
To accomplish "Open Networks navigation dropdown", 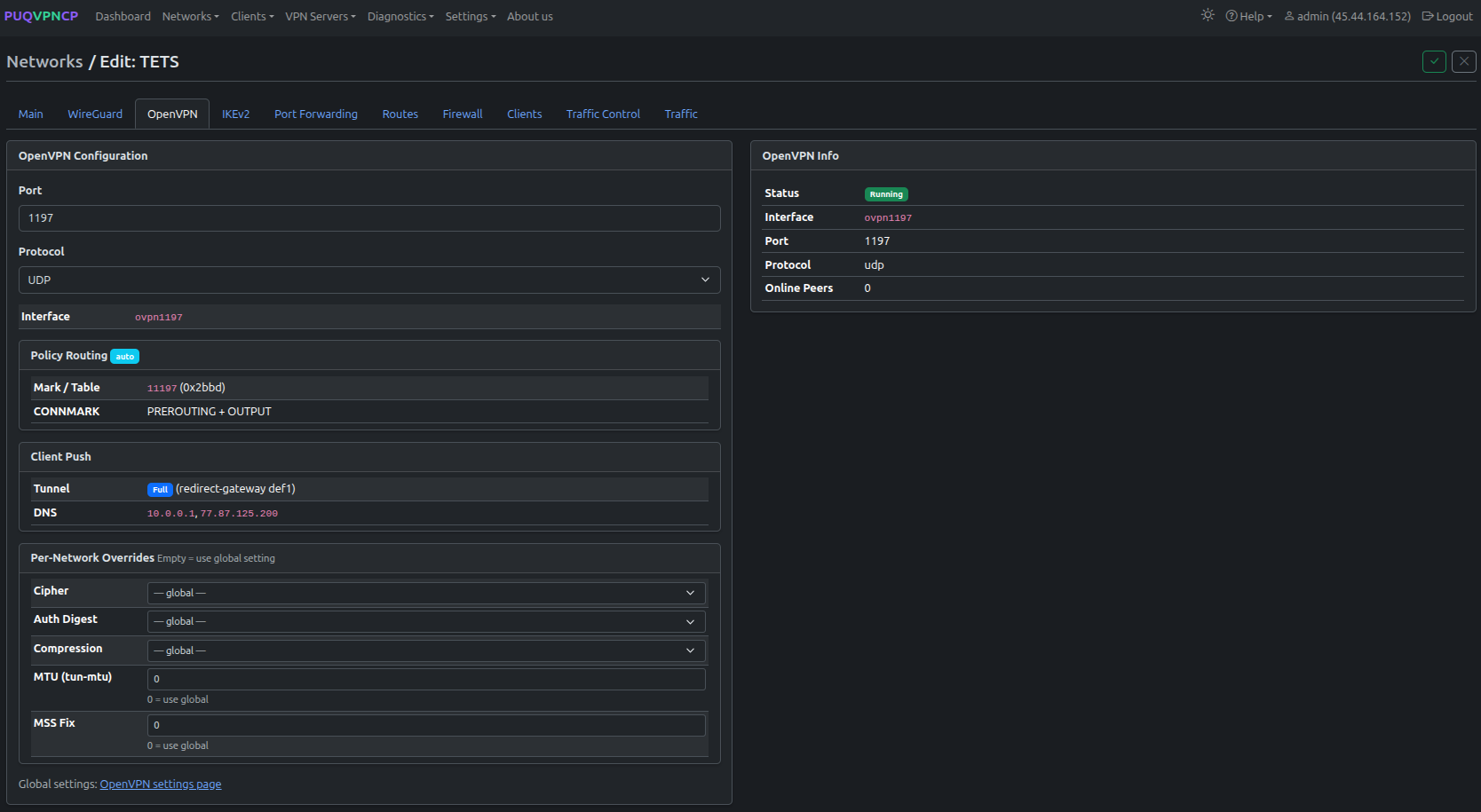I will 190,16.
